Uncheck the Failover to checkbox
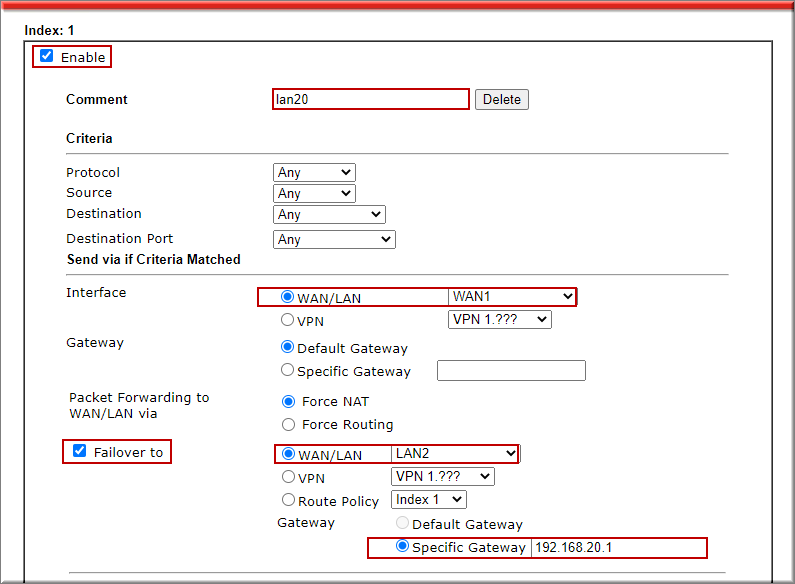 point(80,452)
